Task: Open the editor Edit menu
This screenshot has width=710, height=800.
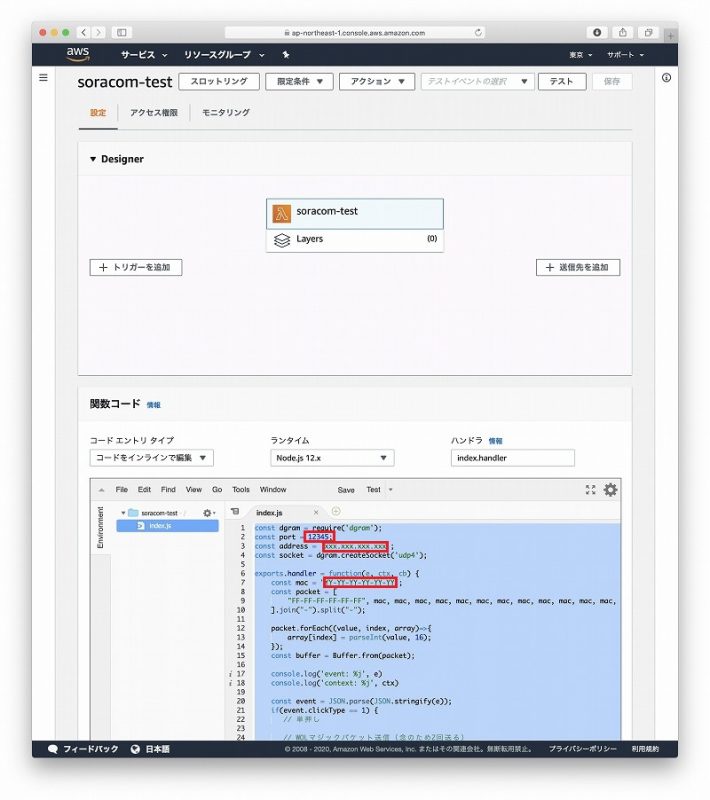Action: [144, 490]
